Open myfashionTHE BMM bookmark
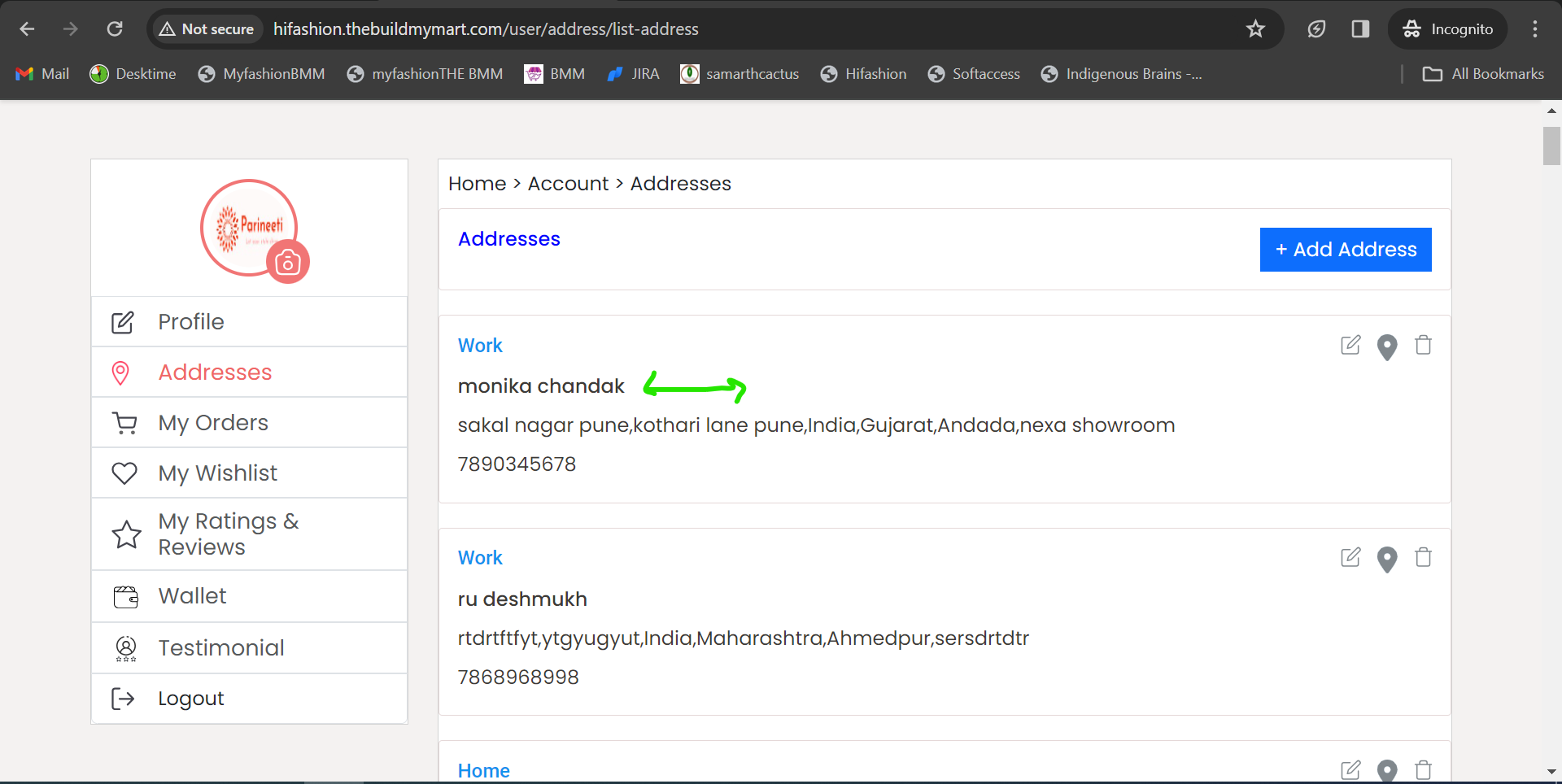Viewport: 1562px width, 784px height. (425, 74)
